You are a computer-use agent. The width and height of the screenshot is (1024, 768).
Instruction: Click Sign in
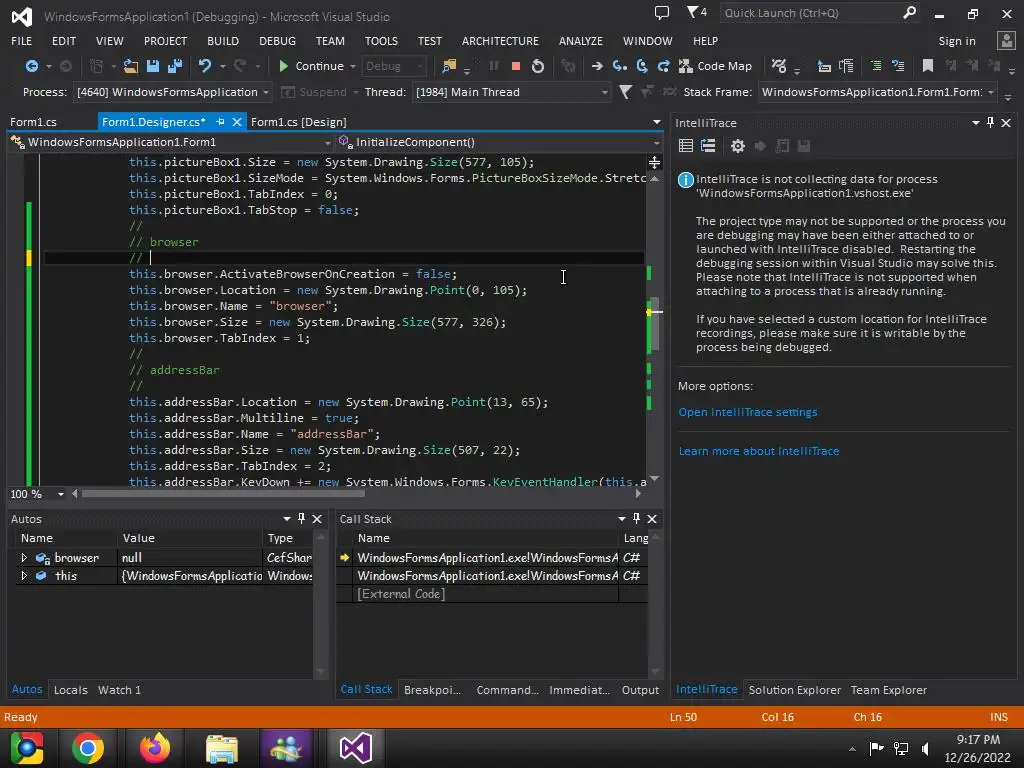(x=957, y=41)
